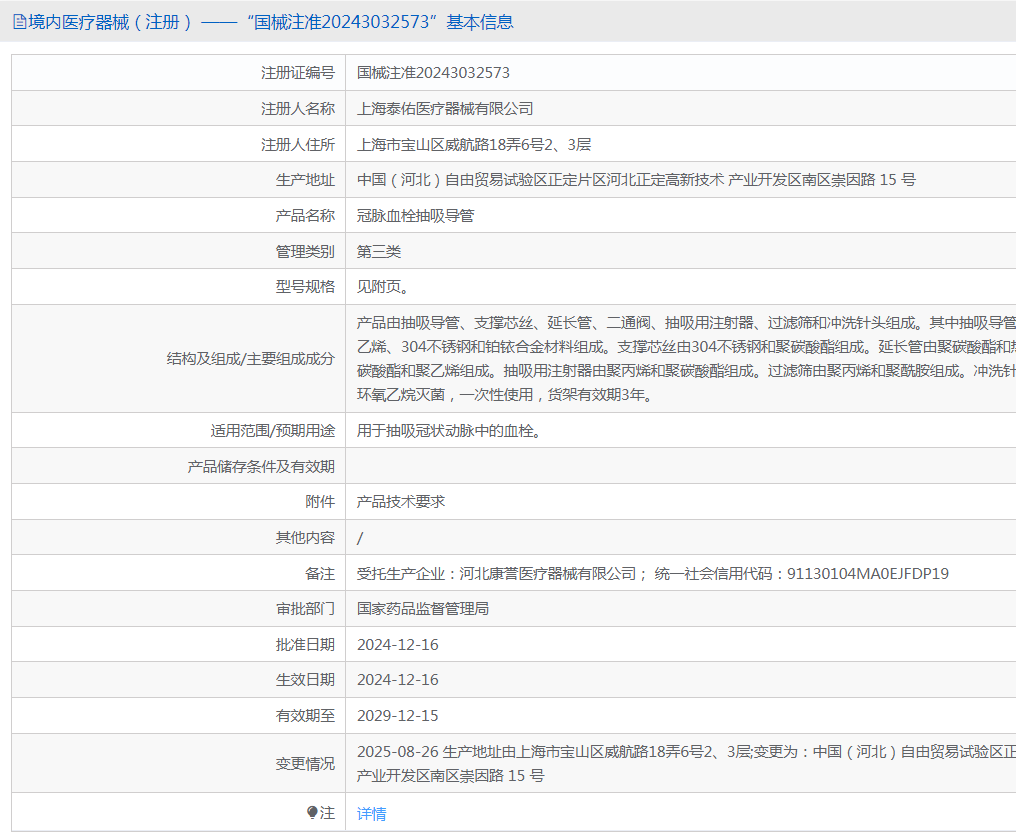Click the credit code 91130104MA0EJFDP19

(x=868, y=574)
